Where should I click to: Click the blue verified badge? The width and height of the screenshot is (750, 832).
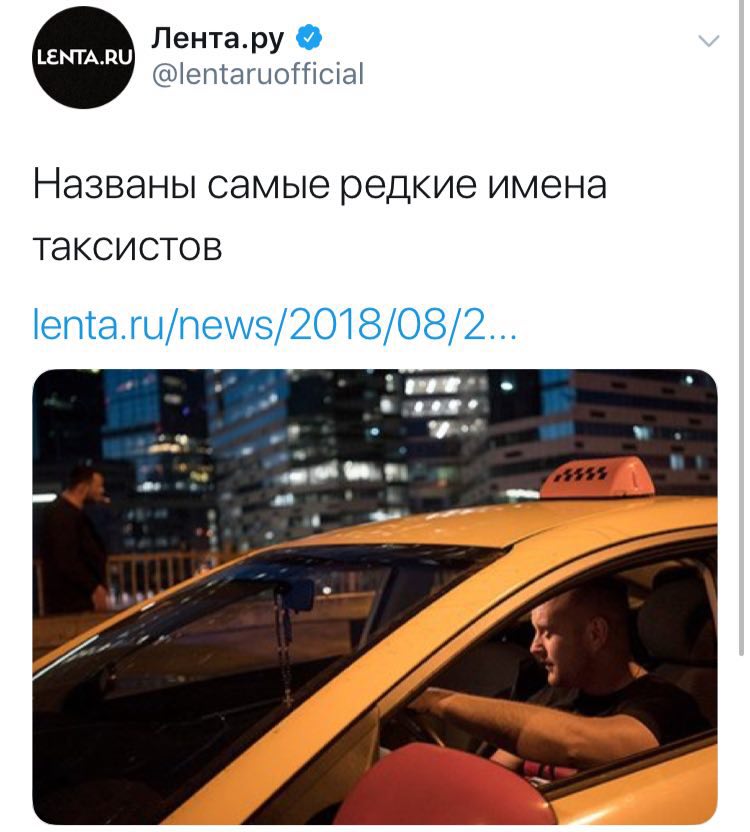tap(308, 38)
